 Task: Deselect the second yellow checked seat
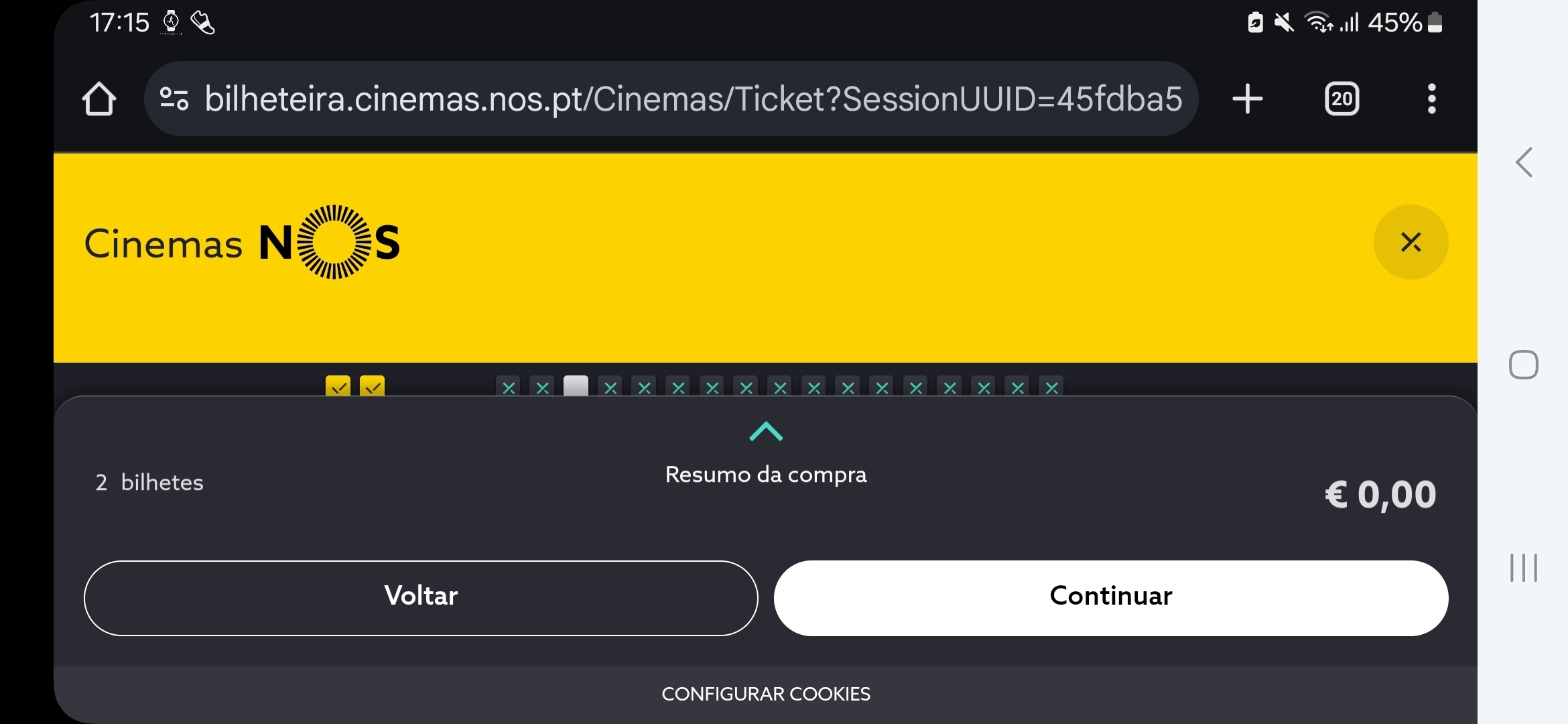click(372, 386)
